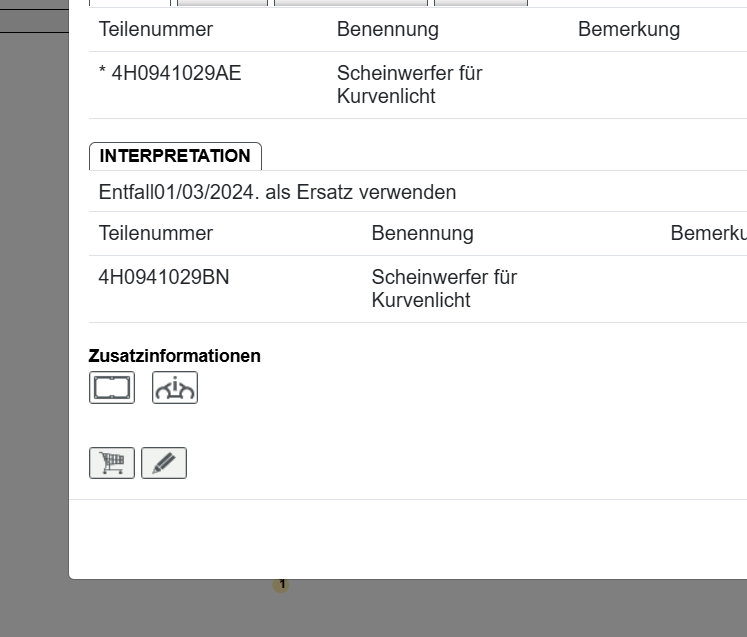Click the dimmed backdrop left of the dialog

point(34,300)
